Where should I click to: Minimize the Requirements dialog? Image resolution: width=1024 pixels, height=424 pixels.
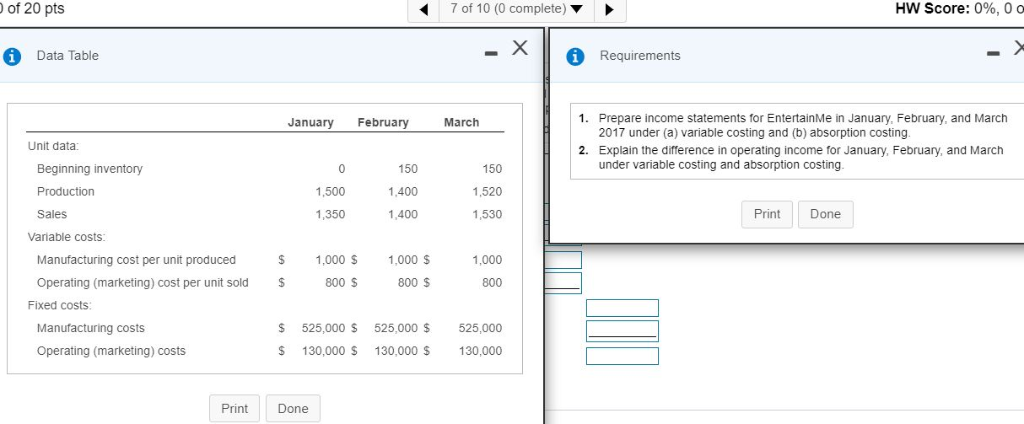click(x=993, y=55)
